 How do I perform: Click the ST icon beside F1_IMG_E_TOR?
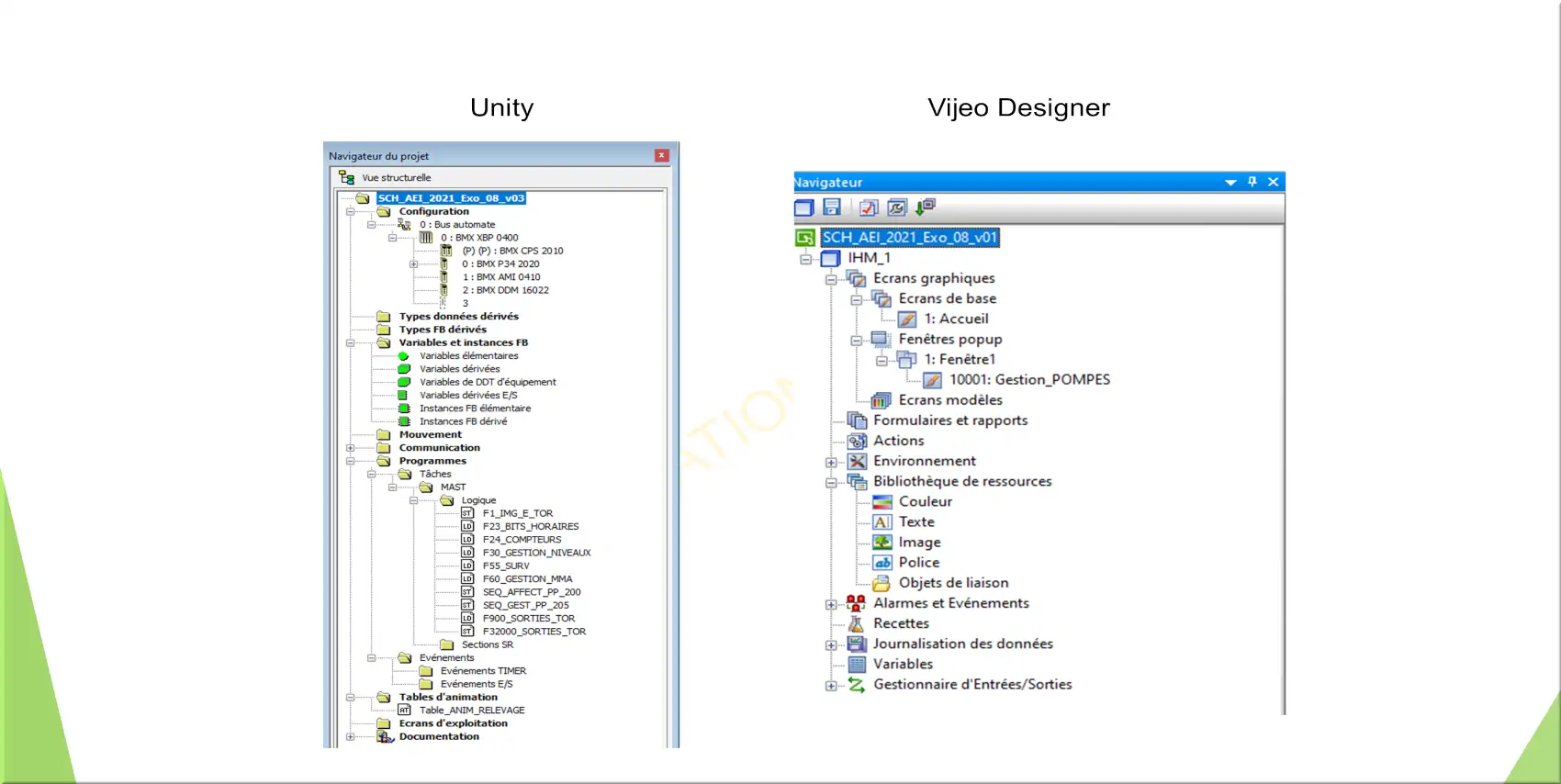[x=467, y=513]
